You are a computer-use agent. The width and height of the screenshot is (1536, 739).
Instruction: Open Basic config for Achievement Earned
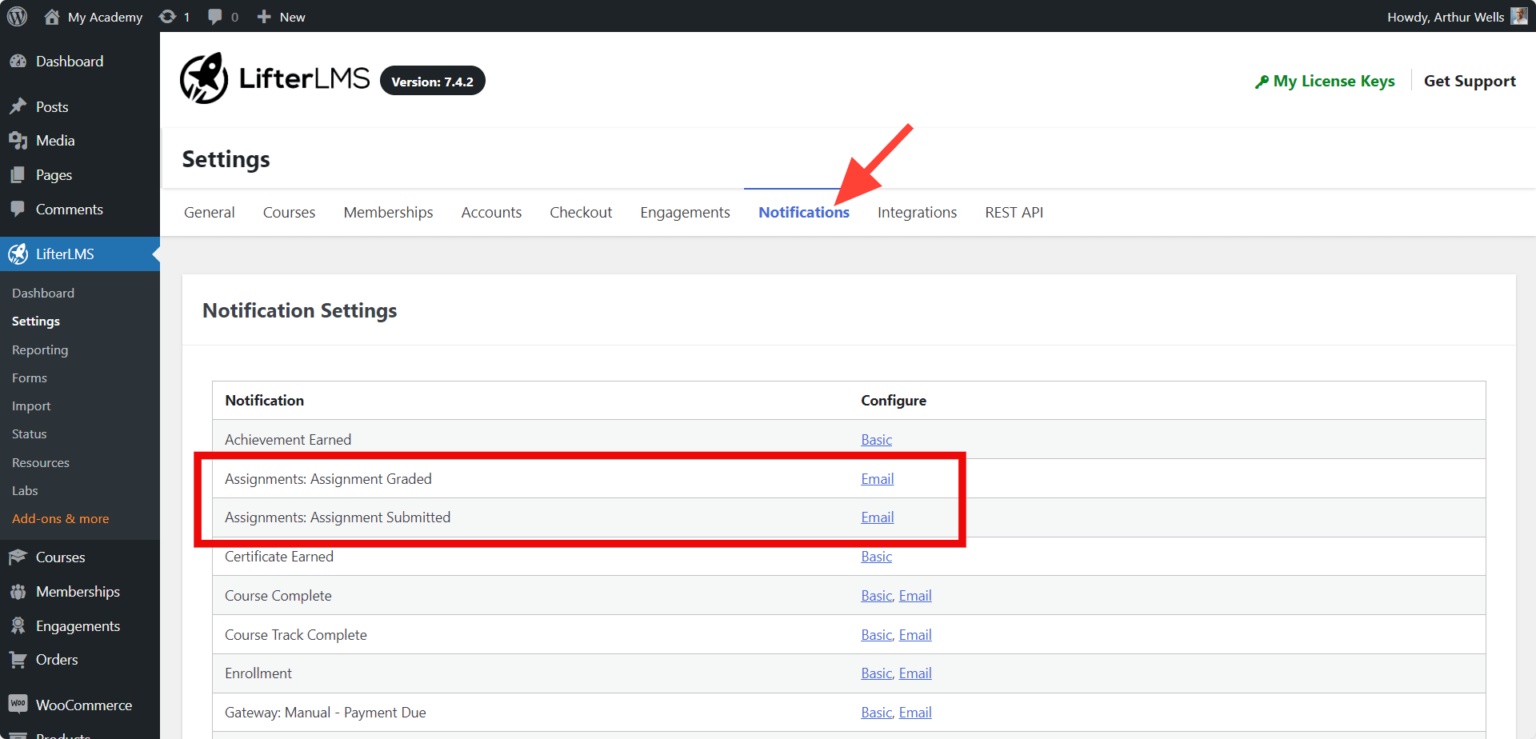coord(876,440)
